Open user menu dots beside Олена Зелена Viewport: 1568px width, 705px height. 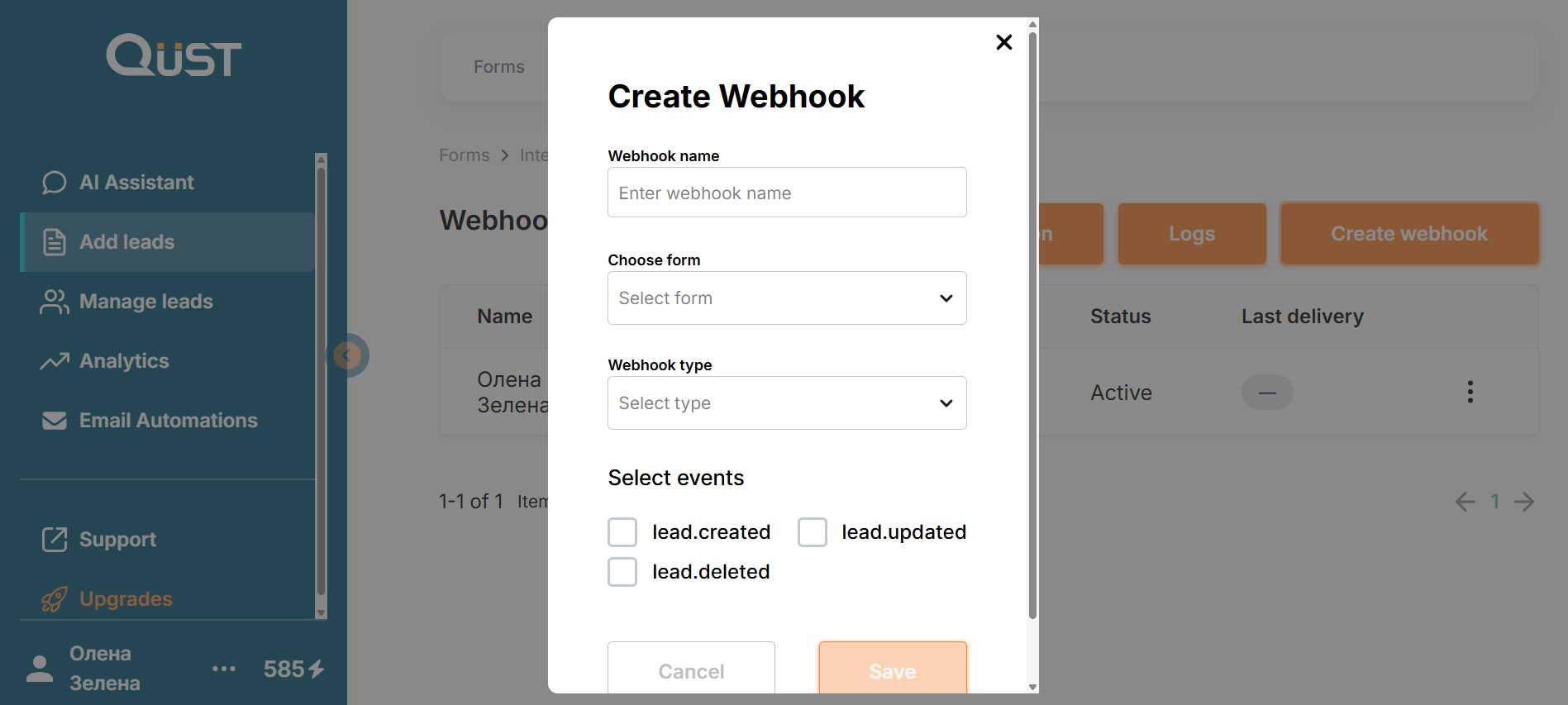click(224, 669)
